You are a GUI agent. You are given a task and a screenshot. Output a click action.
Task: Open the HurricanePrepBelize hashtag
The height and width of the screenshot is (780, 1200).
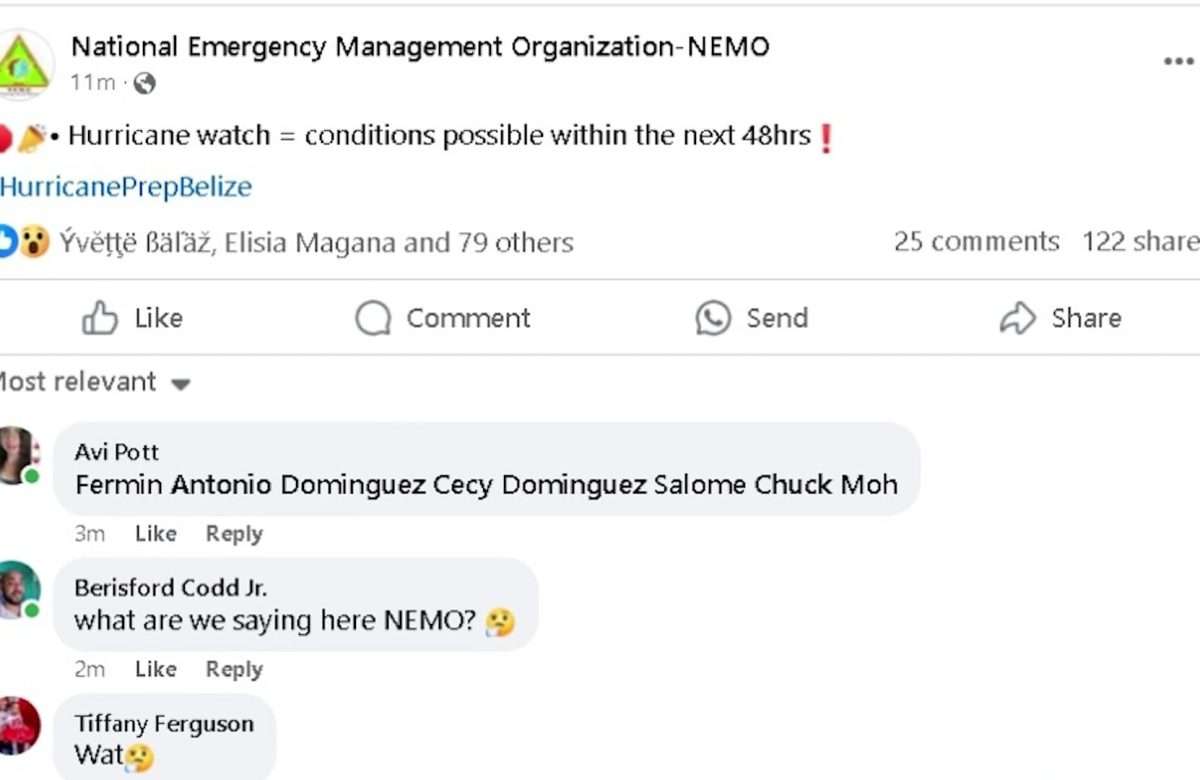pos(126,187)
